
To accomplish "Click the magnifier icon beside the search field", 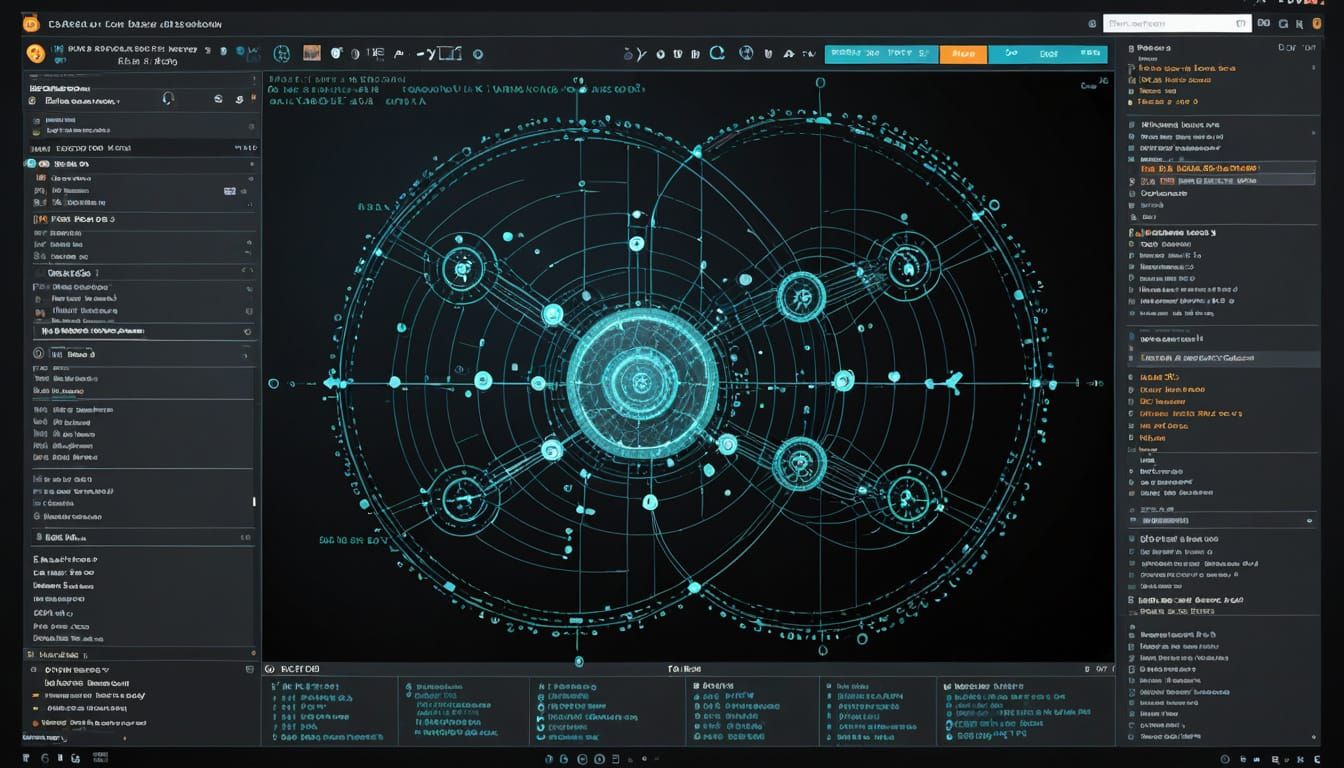I will point(1094,23).
